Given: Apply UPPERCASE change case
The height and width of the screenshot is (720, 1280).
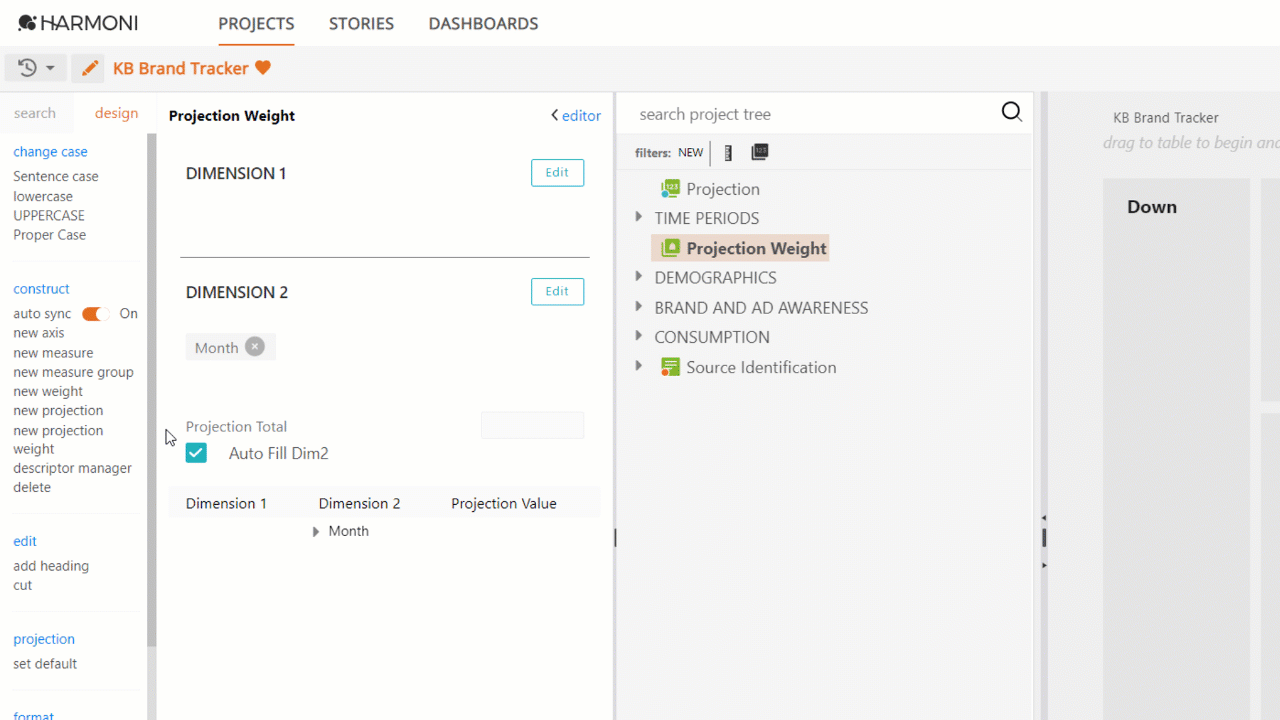Looking at the screenshot, I should 49,215.
